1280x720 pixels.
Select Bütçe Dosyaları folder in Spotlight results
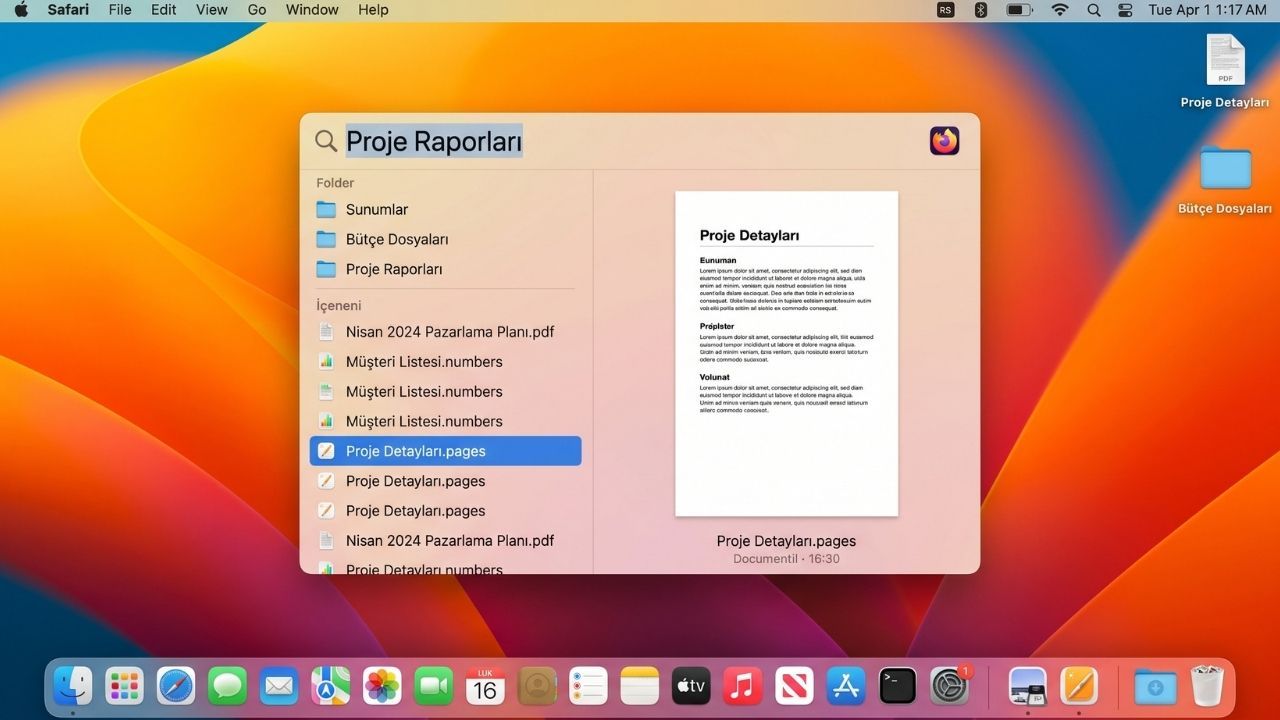[445, 239]
